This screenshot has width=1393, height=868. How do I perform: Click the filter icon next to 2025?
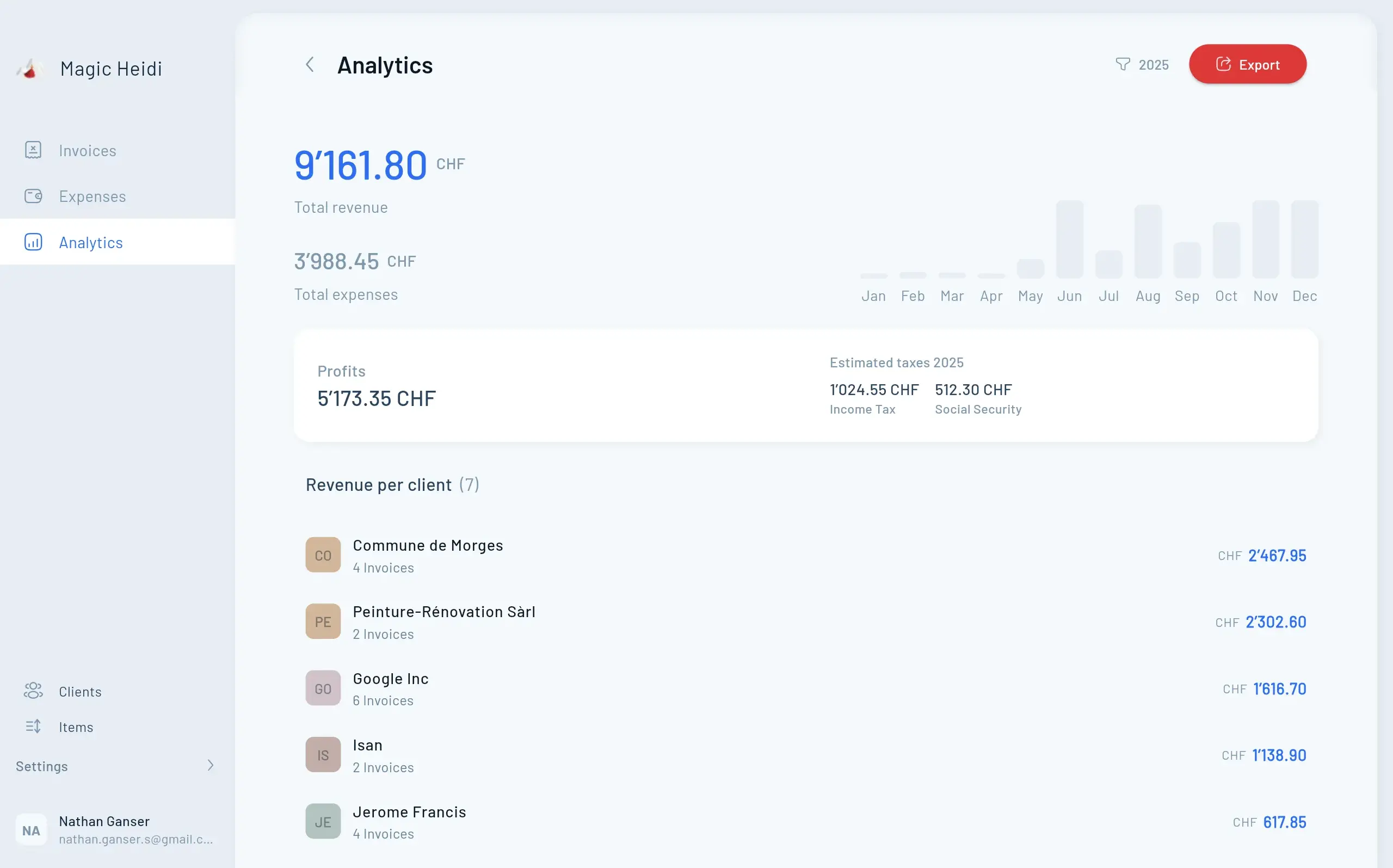coord(1122,64)
